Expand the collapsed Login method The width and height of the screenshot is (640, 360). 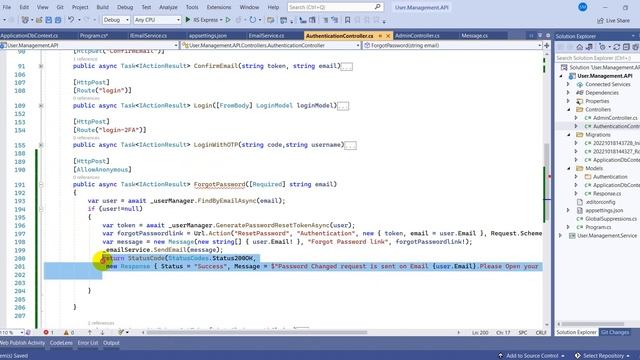[x=41, y=106]
